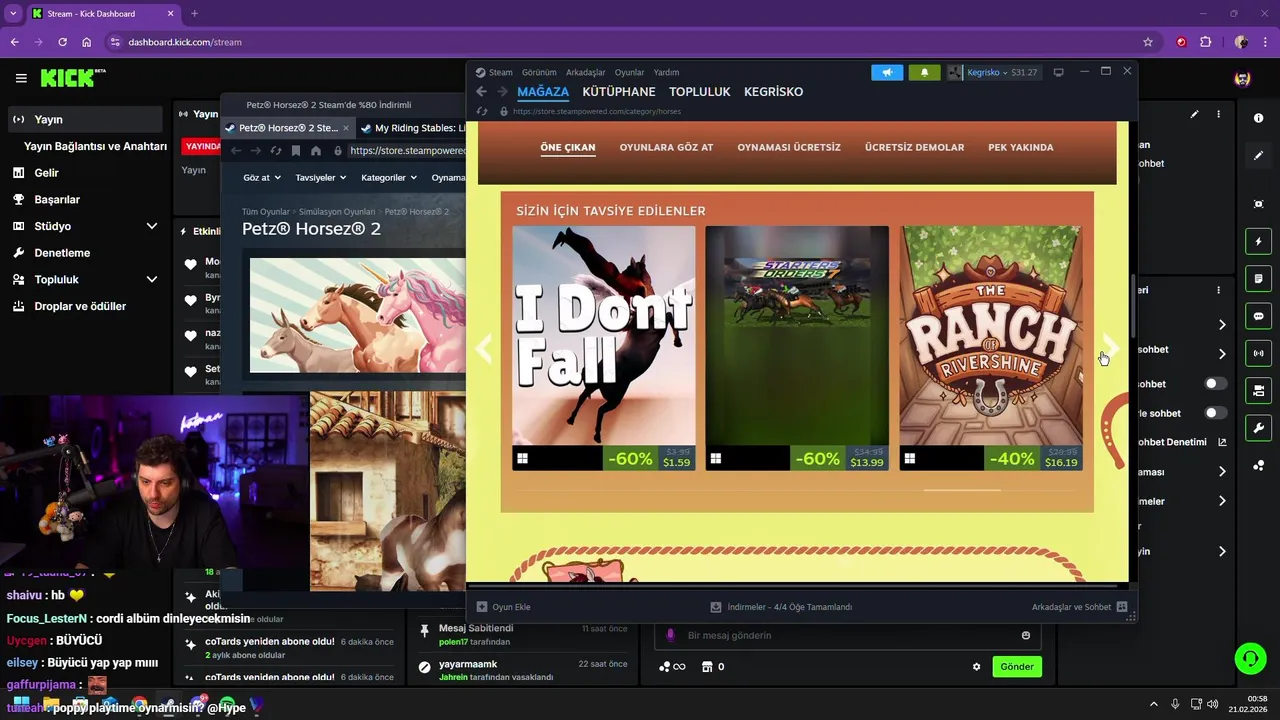The width and height of the screenshot is (1280, 720).
Task: Open the emoji picker in the message box
Action: click(1026, 635)
